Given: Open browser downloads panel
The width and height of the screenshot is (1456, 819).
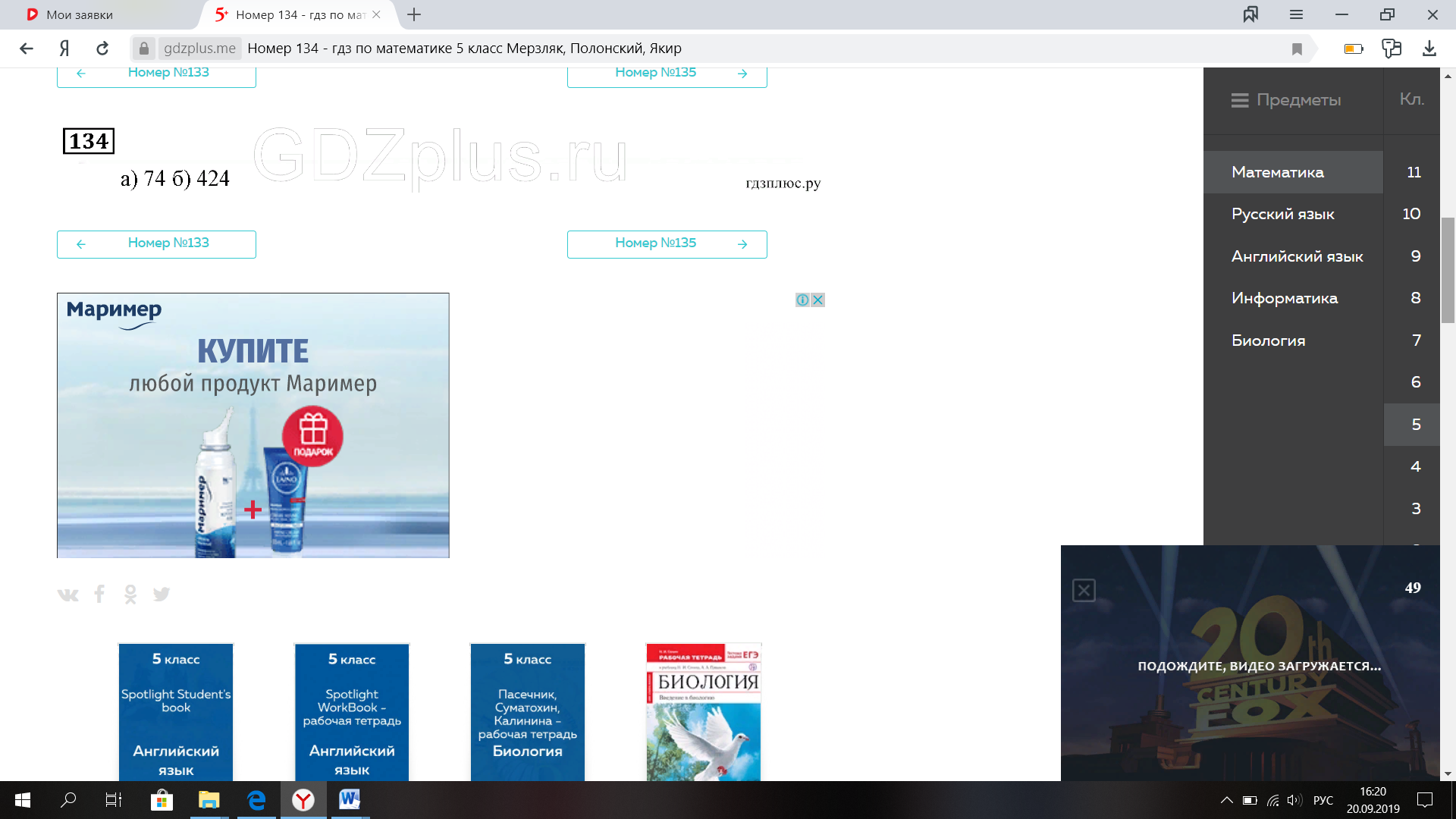Looking at the screenshot, I should (1429, 49).
